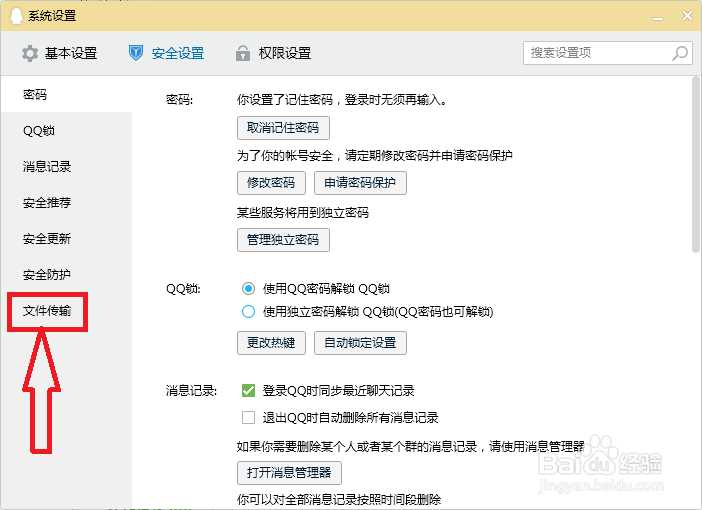
Task: Select 使用独立密码解锁 QQ锁 radio option
Action: pos(248,311)
